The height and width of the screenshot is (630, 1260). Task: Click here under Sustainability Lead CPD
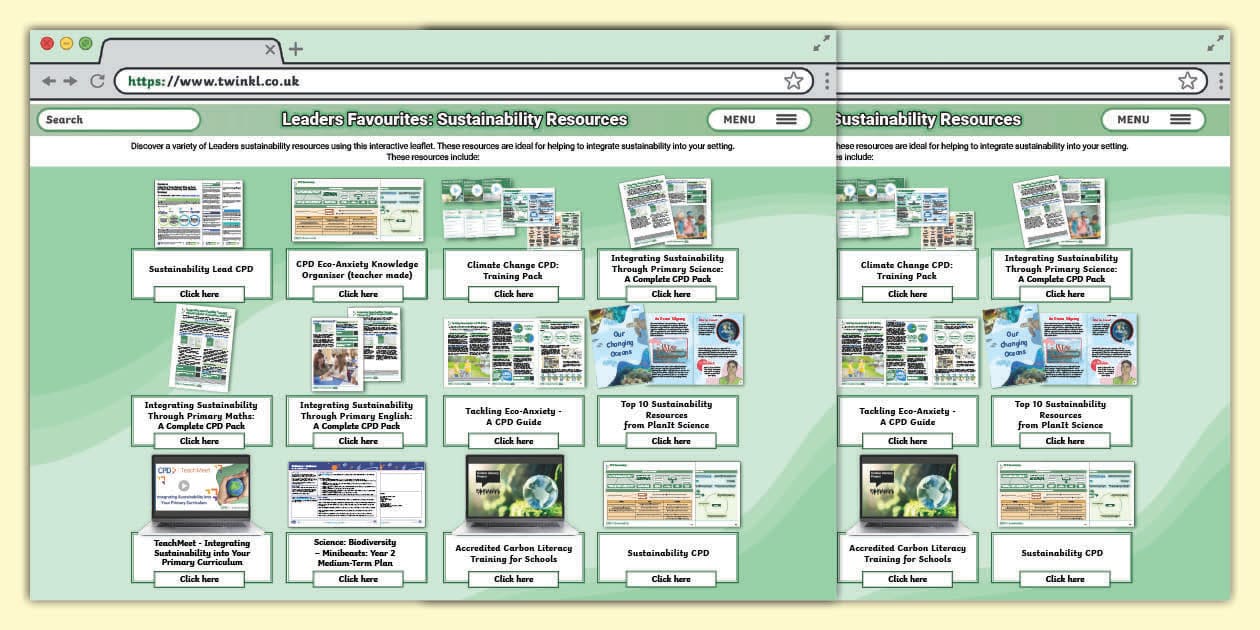point(199,294)
